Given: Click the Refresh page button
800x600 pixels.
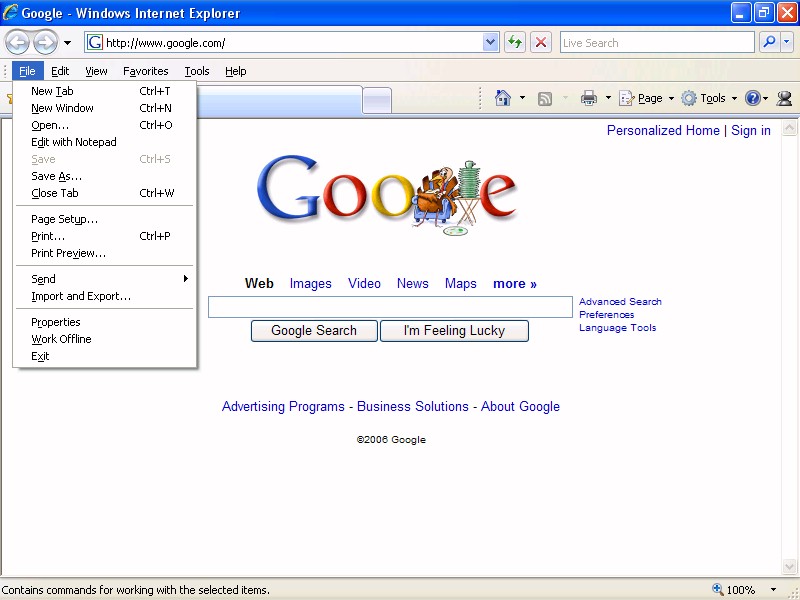Looking at the screenshot, I should pos(515,42).
